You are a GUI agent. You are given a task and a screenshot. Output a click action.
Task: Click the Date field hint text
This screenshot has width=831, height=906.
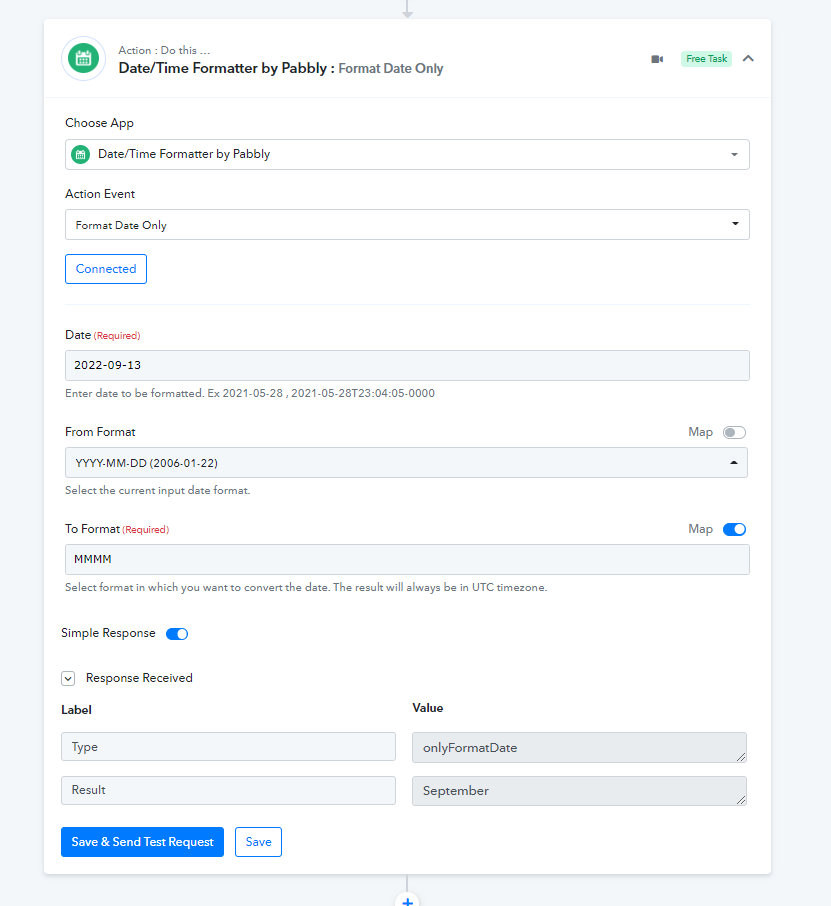[x=250, y=393]
